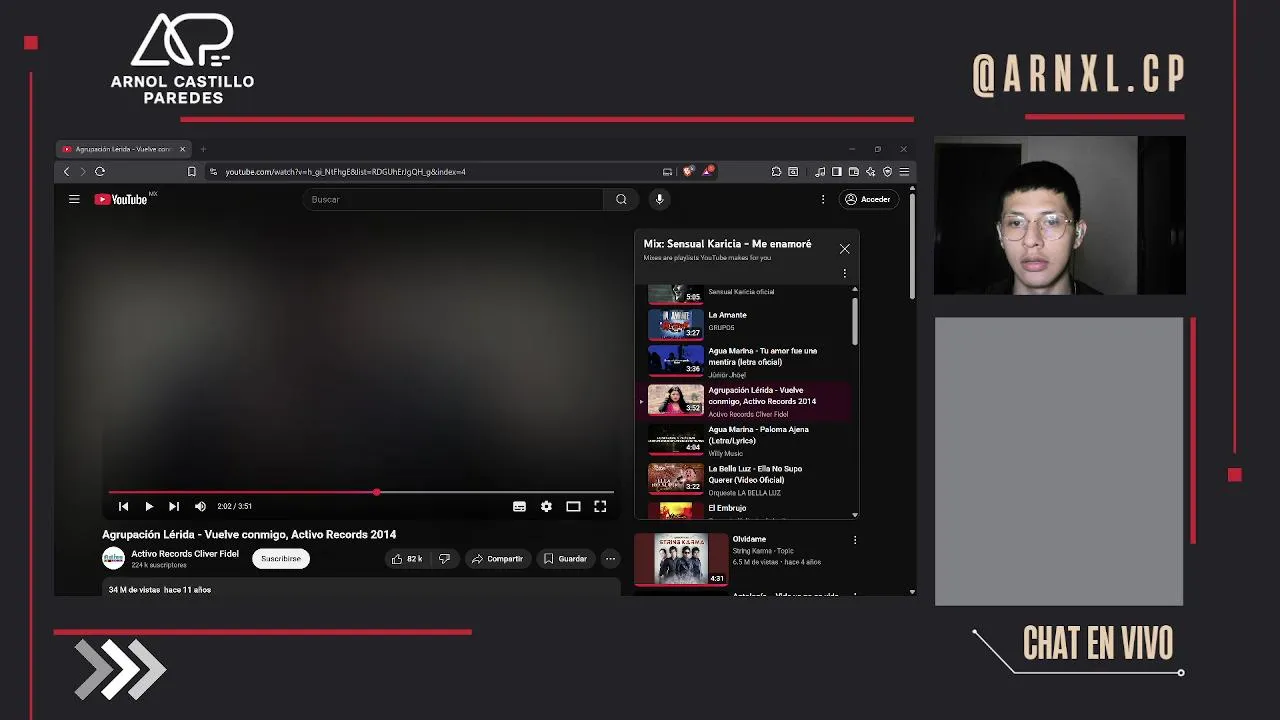Dislike the video with thumbs down

(444, 559)
